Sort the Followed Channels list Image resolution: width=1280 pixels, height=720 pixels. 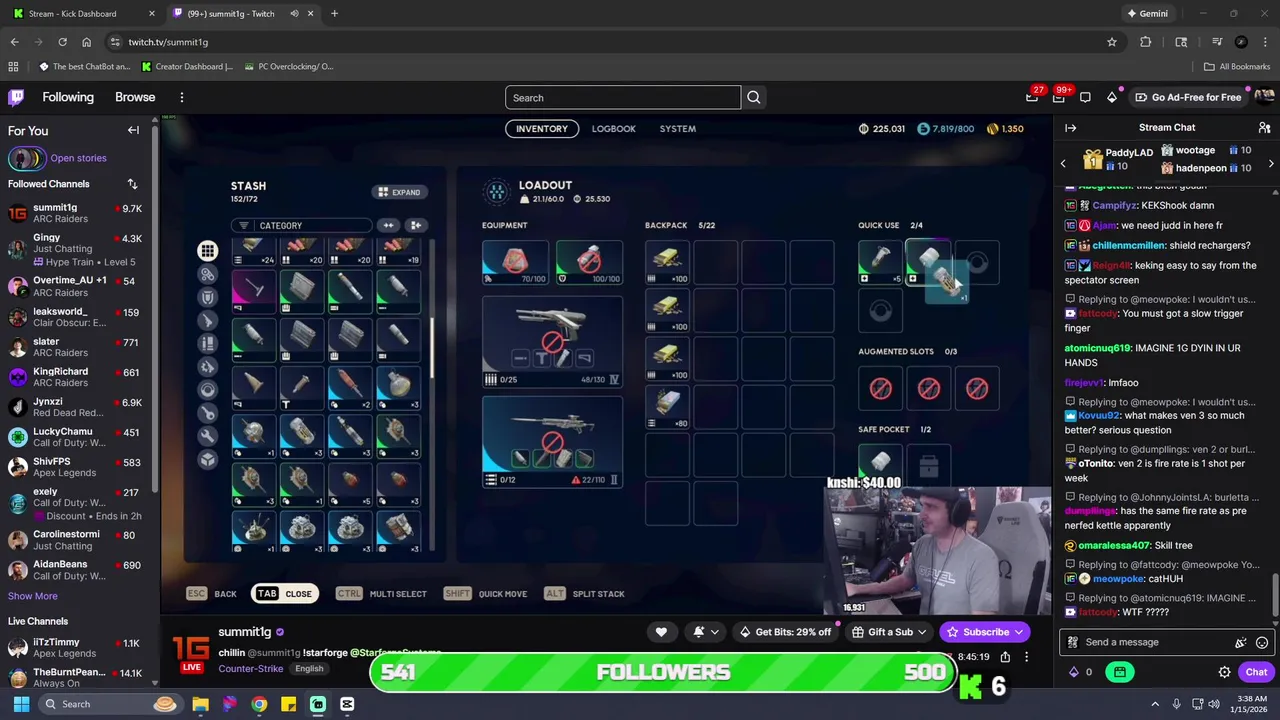point(132,184)
